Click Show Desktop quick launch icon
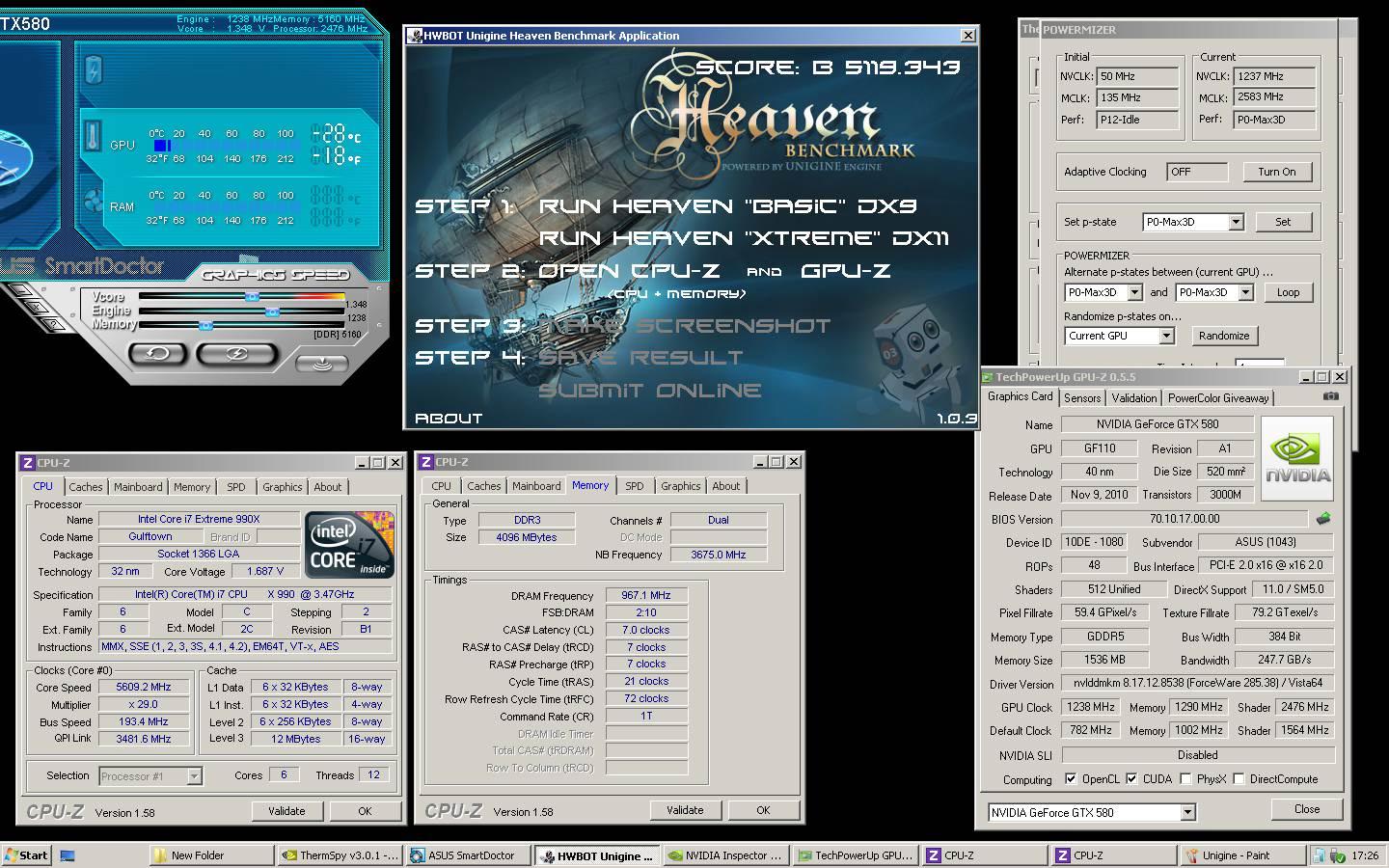1389x868 pixels. [68, 855]
